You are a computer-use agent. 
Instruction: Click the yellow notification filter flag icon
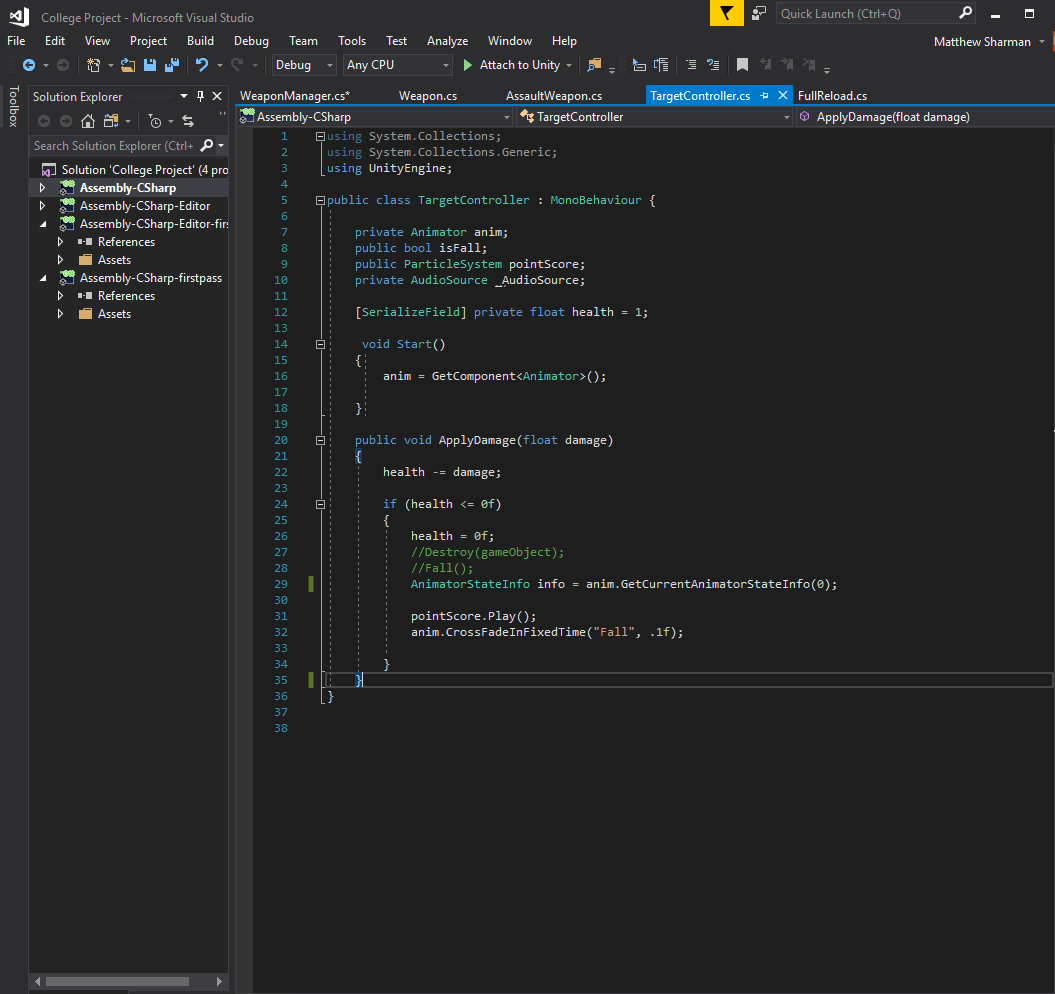(x=727, y=13)
